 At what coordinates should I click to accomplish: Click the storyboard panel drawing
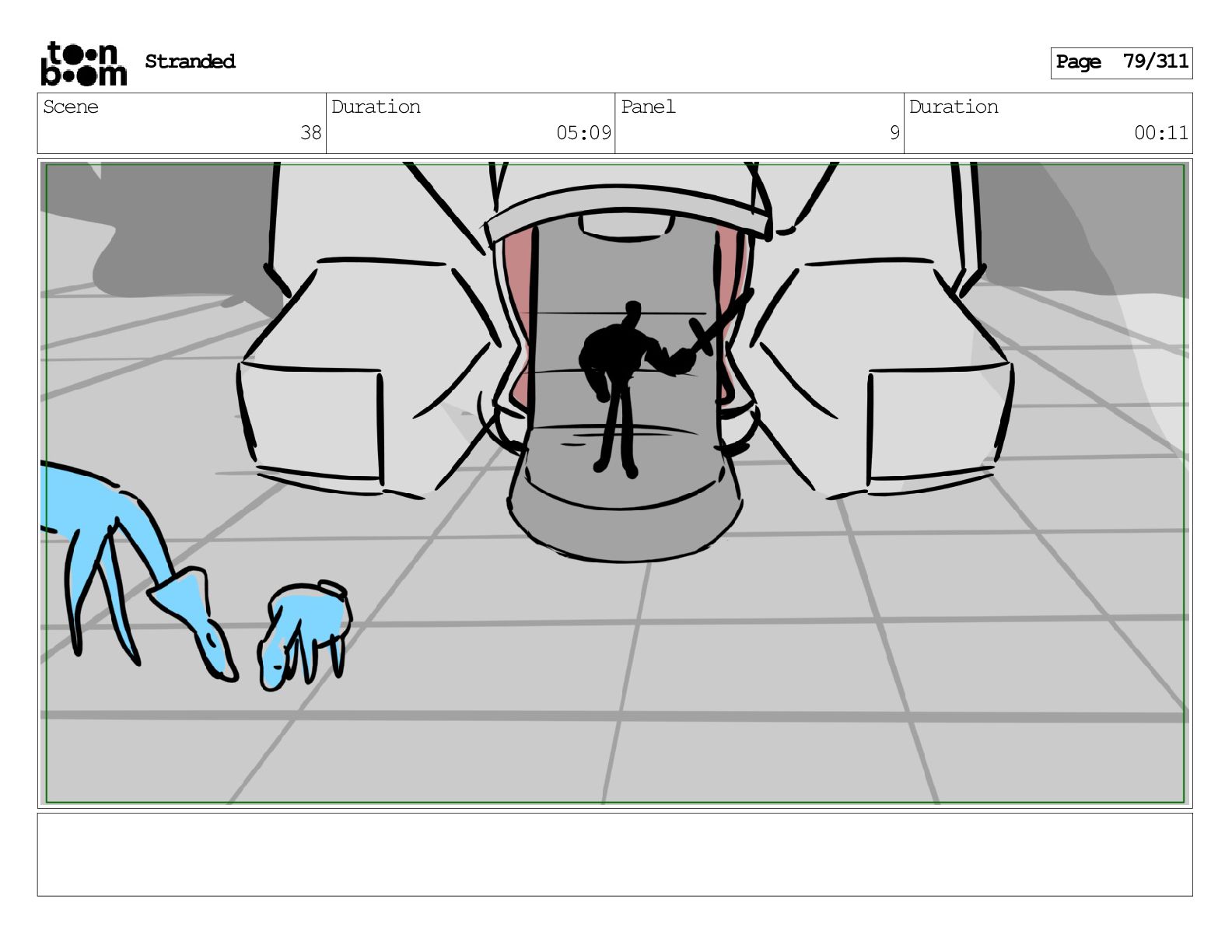coord(614,483)
